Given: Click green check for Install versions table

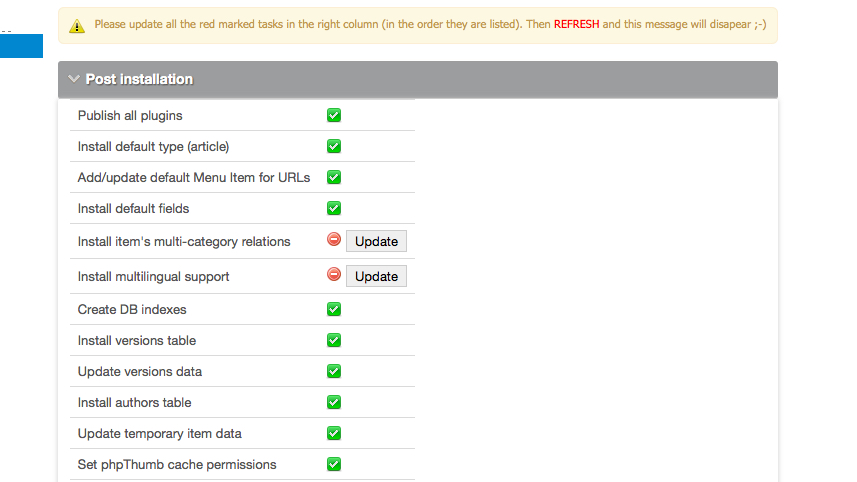Looking at the screenshot, I should [x=334, y=340].
